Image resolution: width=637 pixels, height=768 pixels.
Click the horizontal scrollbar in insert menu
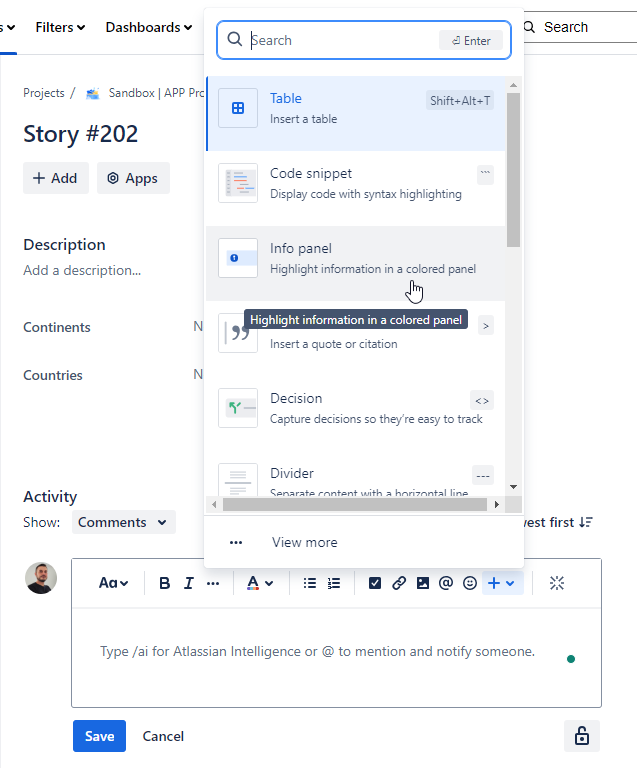point(354,504)
